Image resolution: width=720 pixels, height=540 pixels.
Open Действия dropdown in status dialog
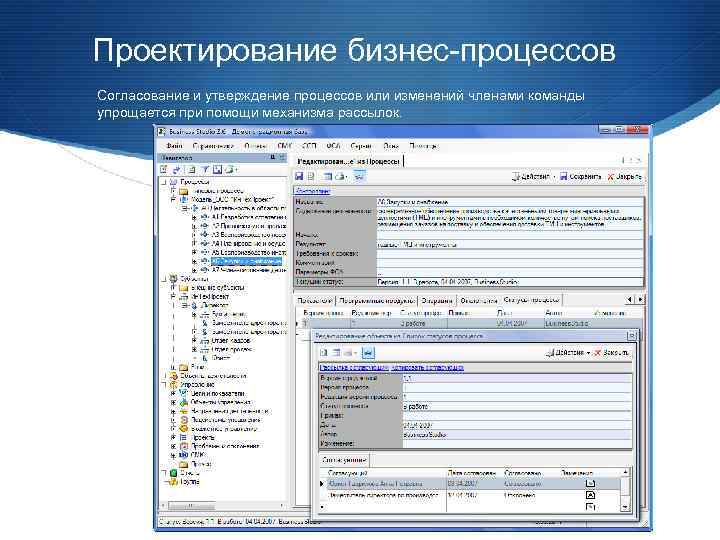(x=567, y=353)
